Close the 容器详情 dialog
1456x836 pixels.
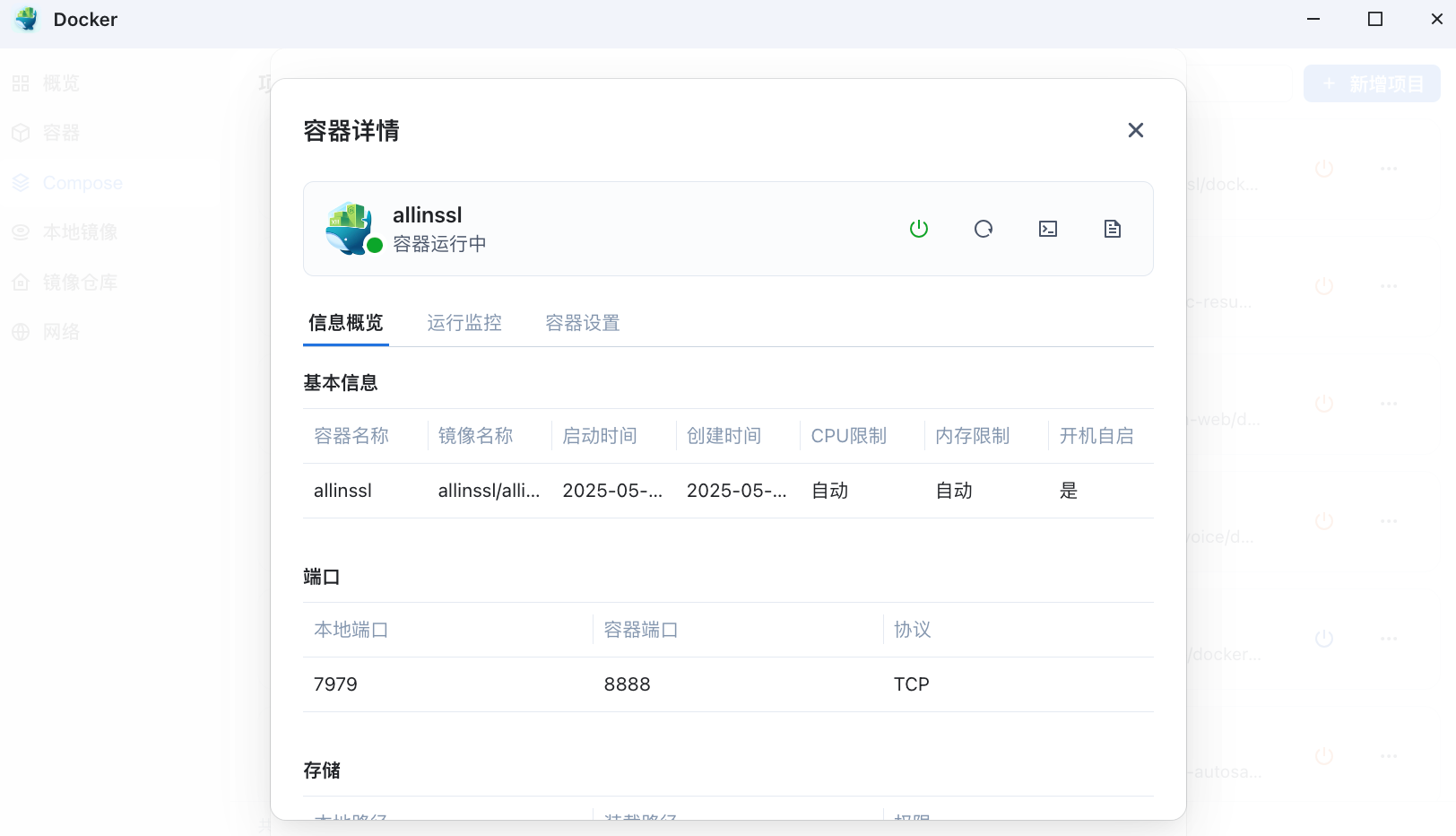(1135, 131)
